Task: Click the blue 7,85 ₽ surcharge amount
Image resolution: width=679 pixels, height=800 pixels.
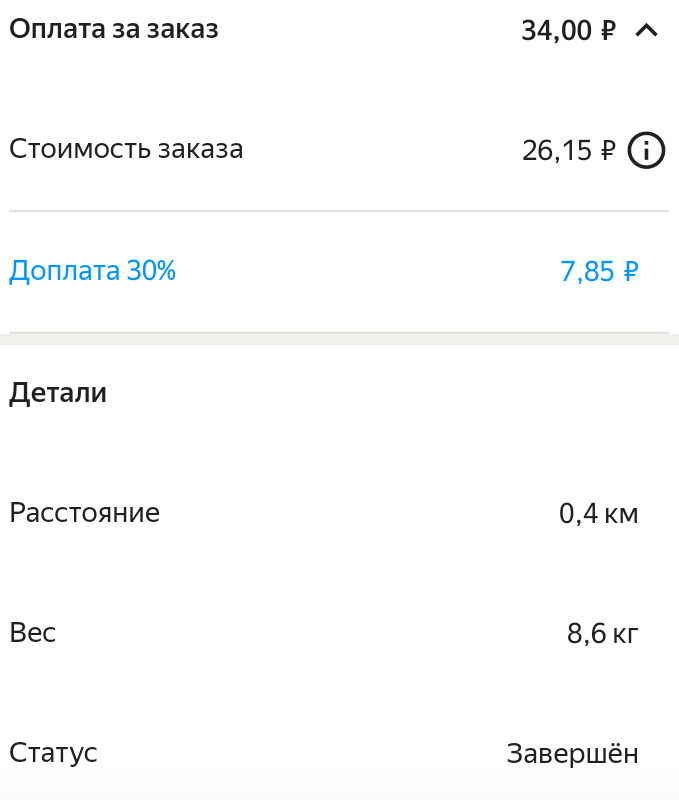Action: pos(598,271)
